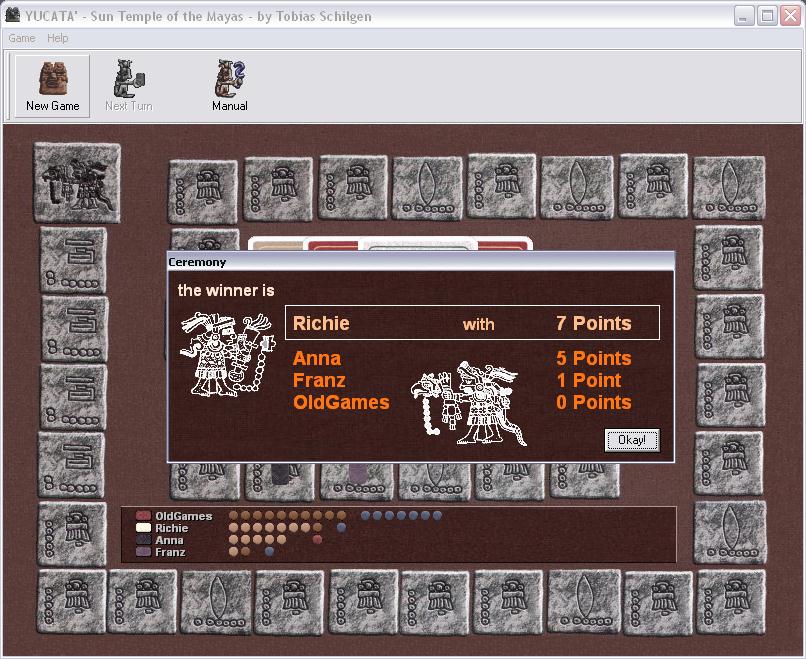Click the Mayan dragon-costume figure near Okay!

tap(469, 404)
